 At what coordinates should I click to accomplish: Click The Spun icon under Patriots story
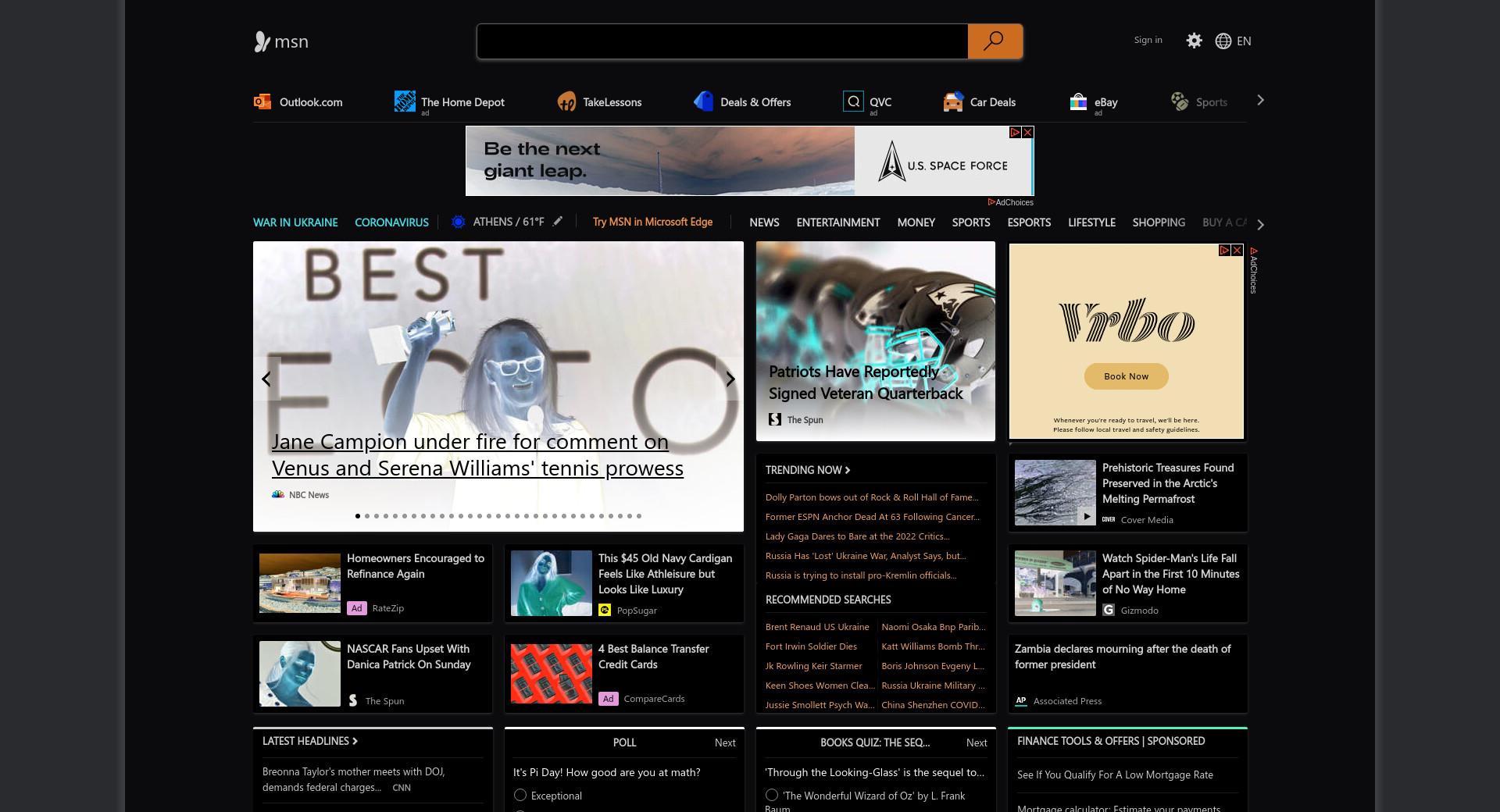tap(775, 419)
